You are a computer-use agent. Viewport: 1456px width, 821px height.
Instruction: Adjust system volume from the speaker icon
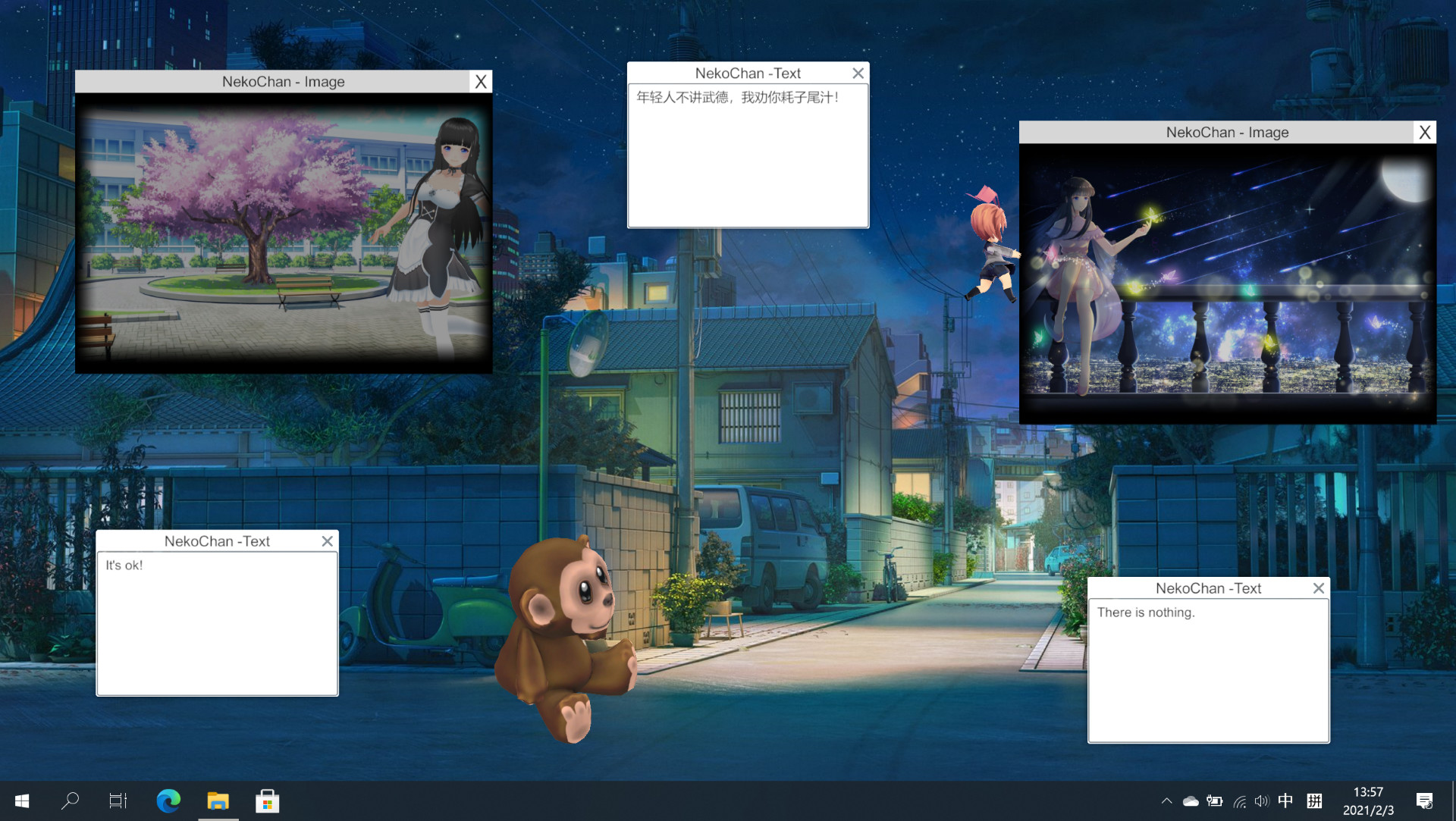pyautogui.click(x=1261, y=801)
